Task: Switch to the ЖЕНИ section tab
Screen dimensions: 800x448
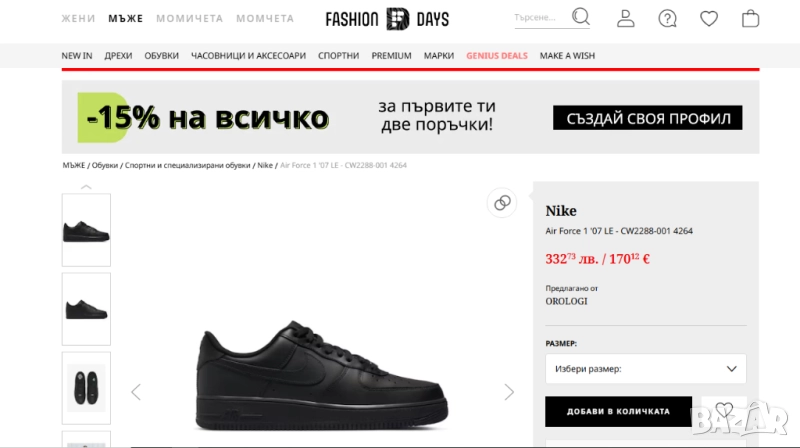Action: coord(78,18)
